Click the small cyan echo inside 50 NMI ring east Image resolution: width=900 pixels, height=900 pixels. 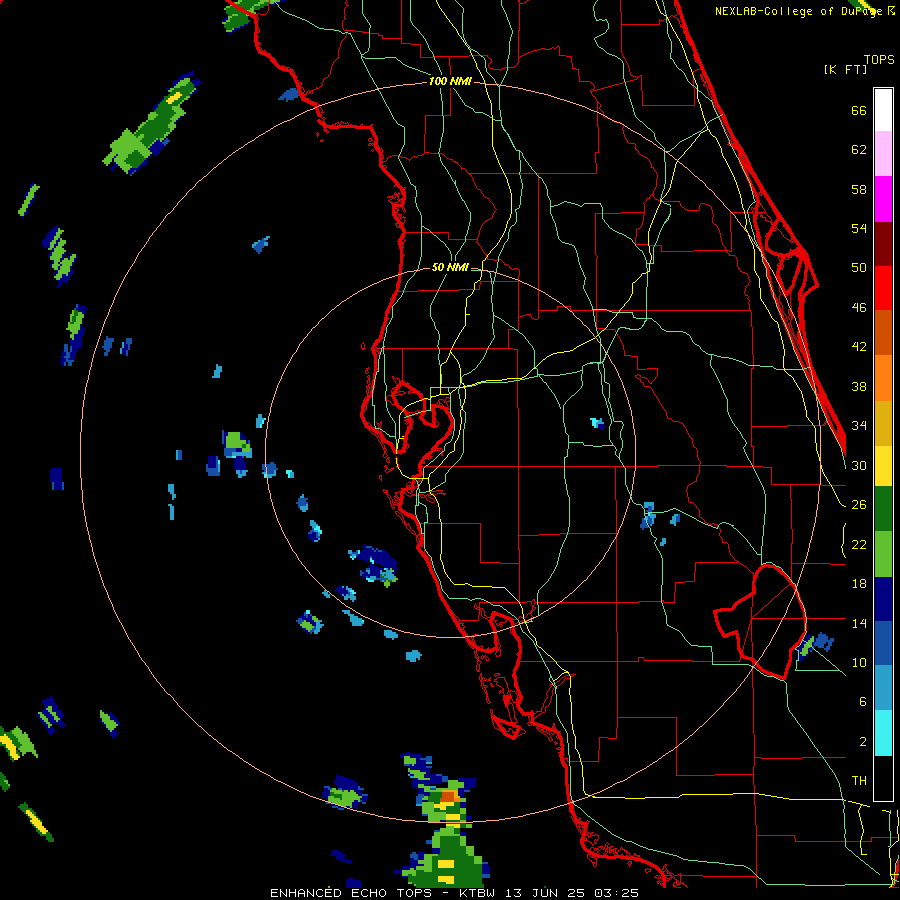[598, 424]
